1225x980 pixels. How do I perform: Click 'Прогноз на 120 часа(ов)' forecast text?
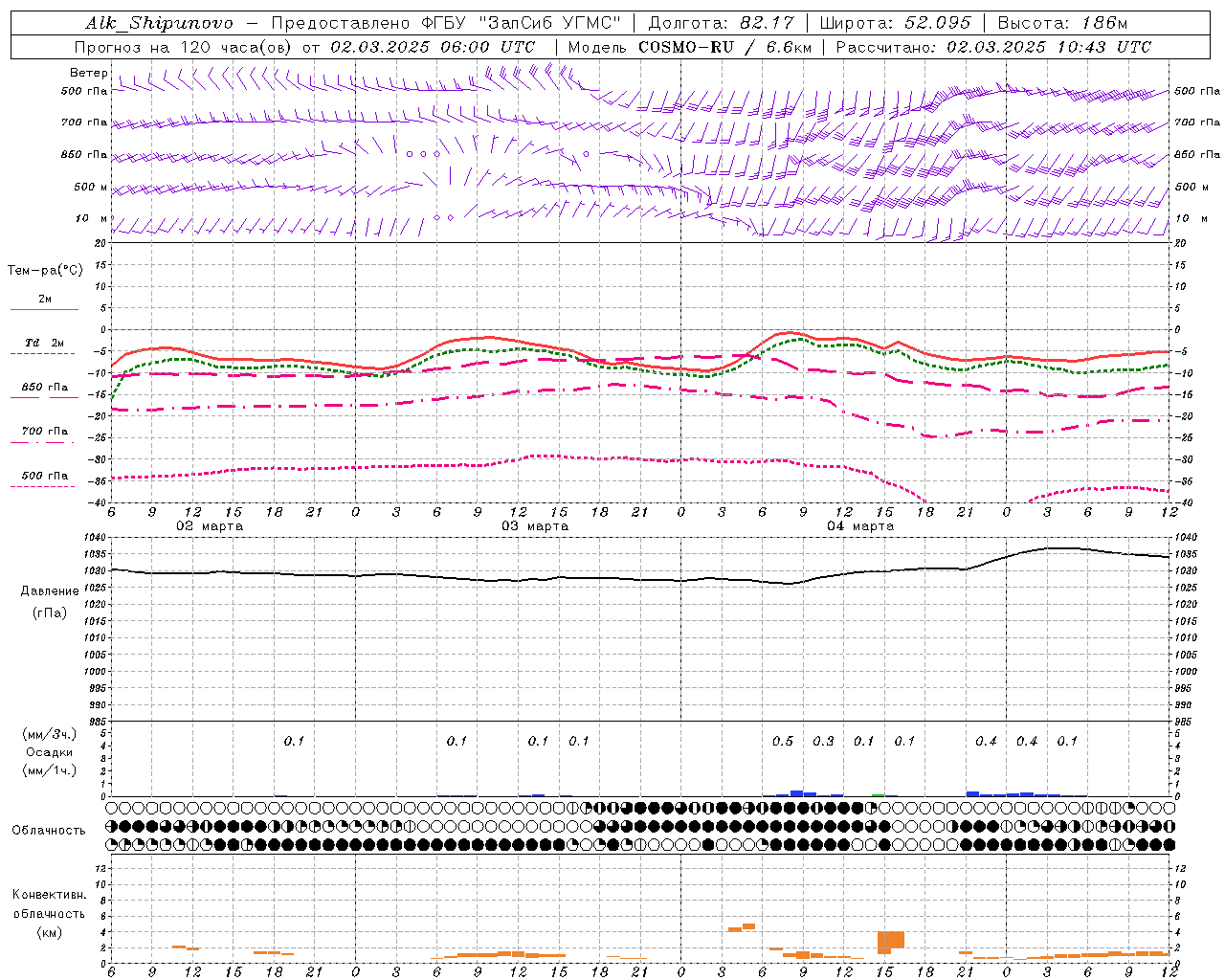tap(184, 47)
